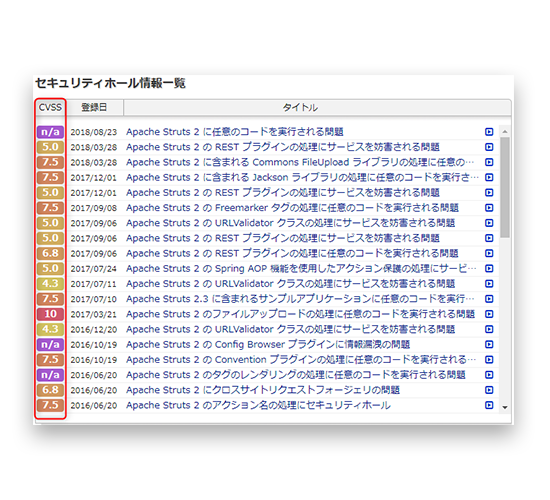This screenshot has width=550, height=500.
Task: Click detail icon for Config Browser plugin row
Action: [x=489, y=345]
